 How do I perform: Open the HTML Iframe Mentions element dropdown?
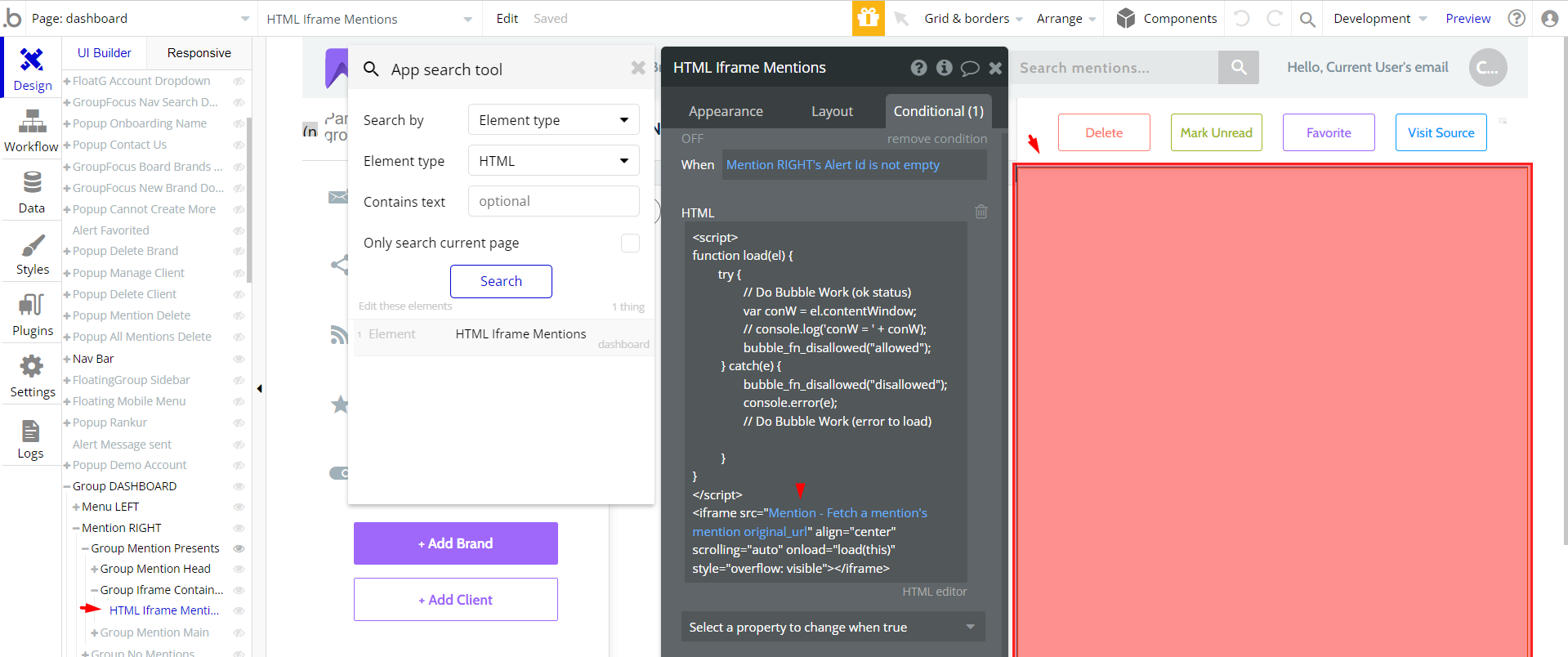[370, 19]
